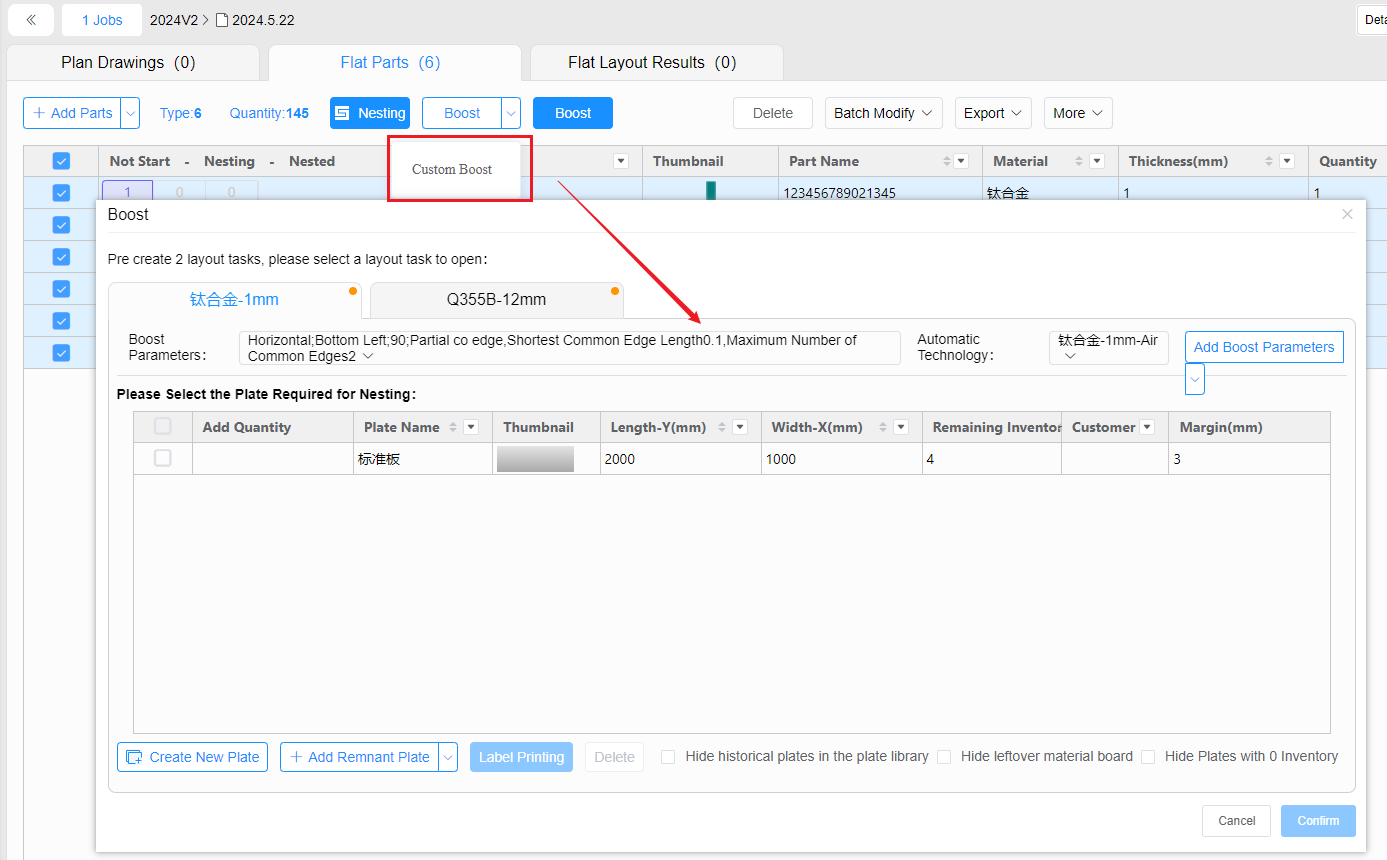
Task: Select the Q355B-12mm layout task tab
Action: click(496, 299)
